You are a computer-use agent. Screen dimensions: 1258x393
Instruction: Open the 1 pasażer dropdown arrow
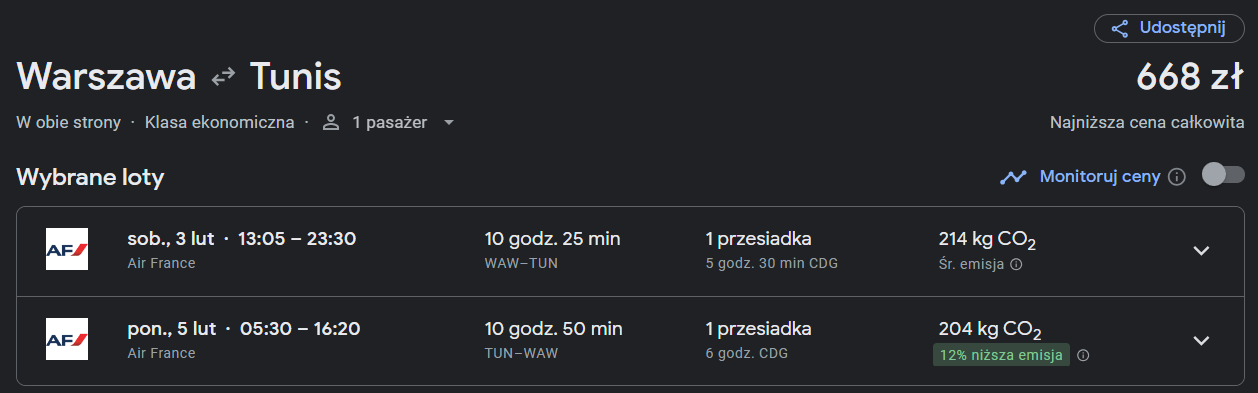coord(449,123)
